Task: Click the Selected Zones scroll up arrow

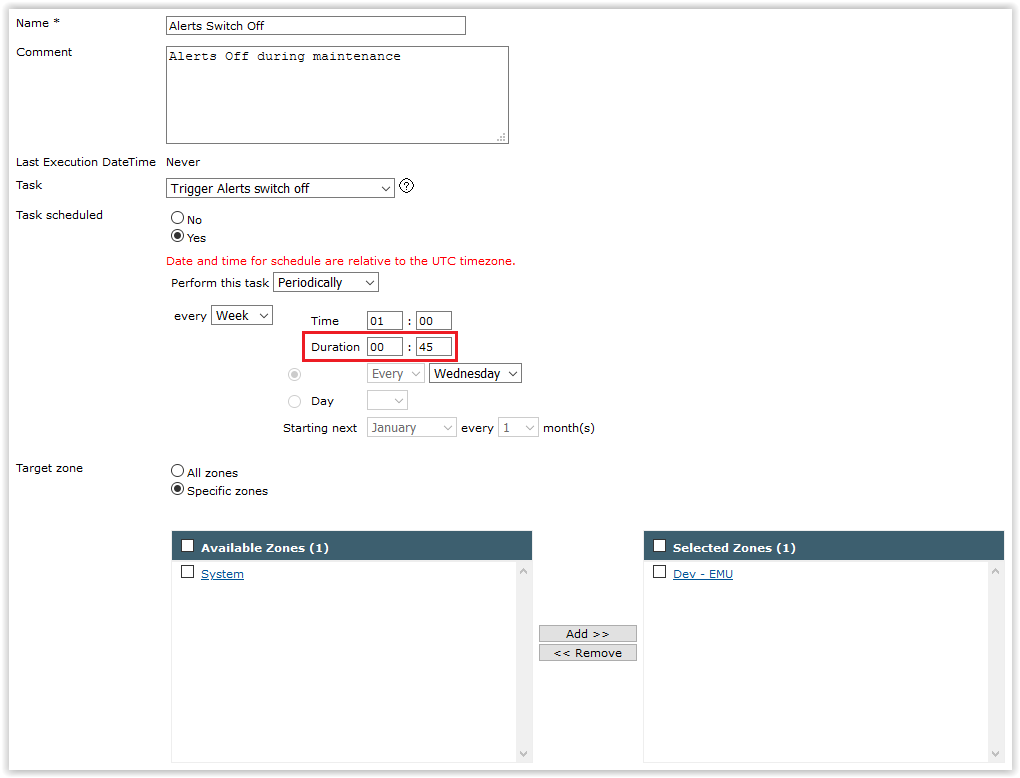Action: [995, 571]
